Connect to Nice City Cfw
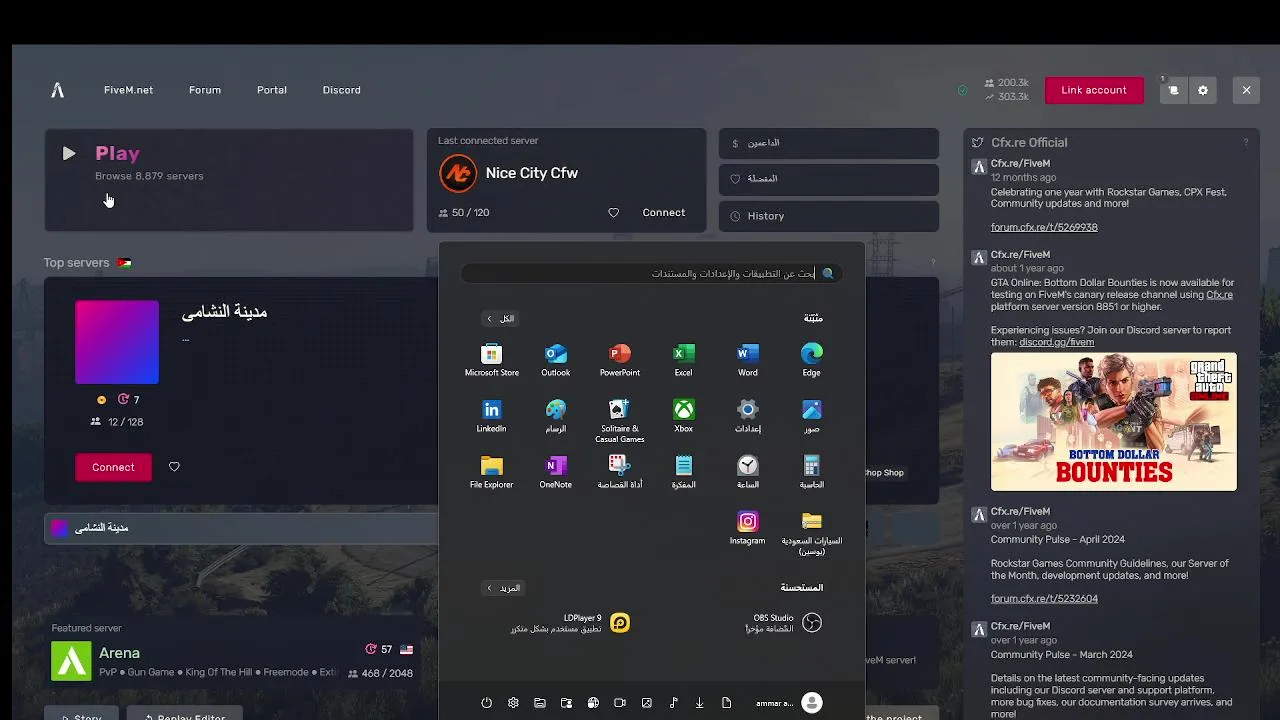 (x=664, y=213)
